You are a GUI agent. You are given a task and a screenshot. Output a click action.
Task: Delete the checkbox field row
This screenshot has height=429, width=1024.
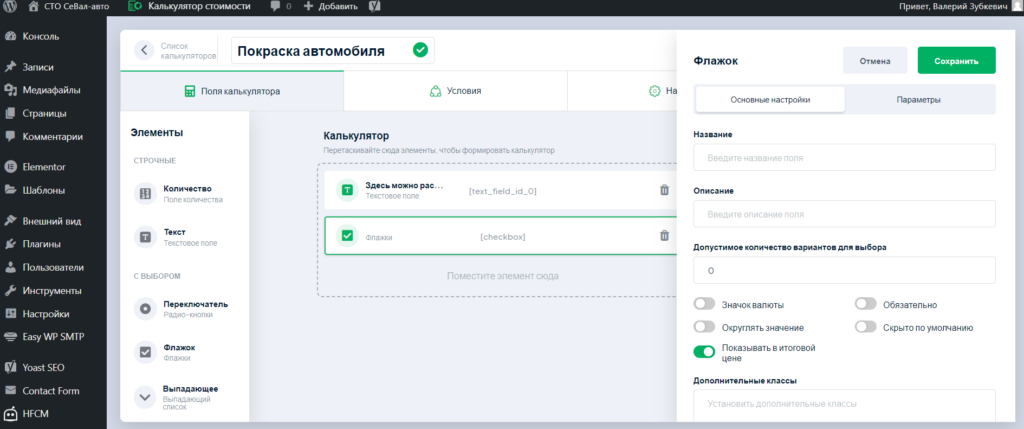pos(664,236)
